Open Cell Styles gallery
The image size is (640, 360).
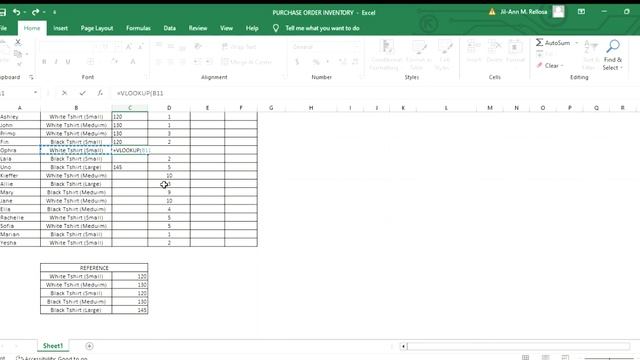pyautogui.click(x=444, y=55)
